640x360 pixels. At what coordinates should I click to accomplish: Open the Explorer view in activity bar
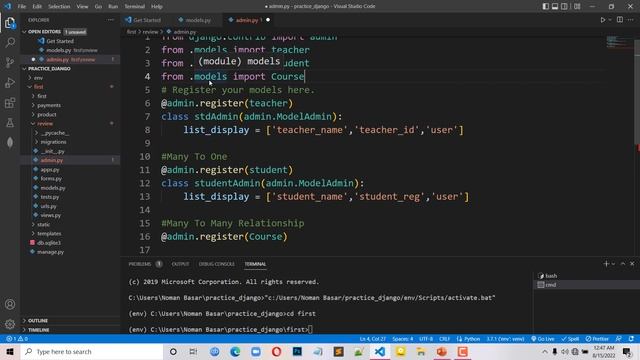click(x=10, y=23)
